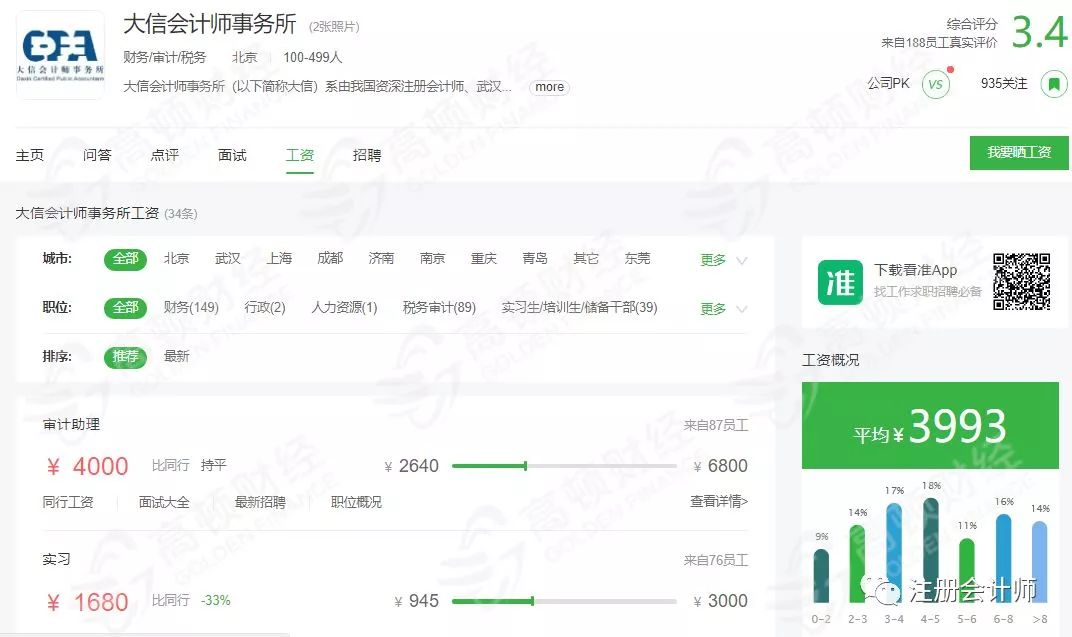Image resolution: width=1072 pixels, height=637 pixels.
Task: Open 同行工资 under 审计助理
Action: 68,502
